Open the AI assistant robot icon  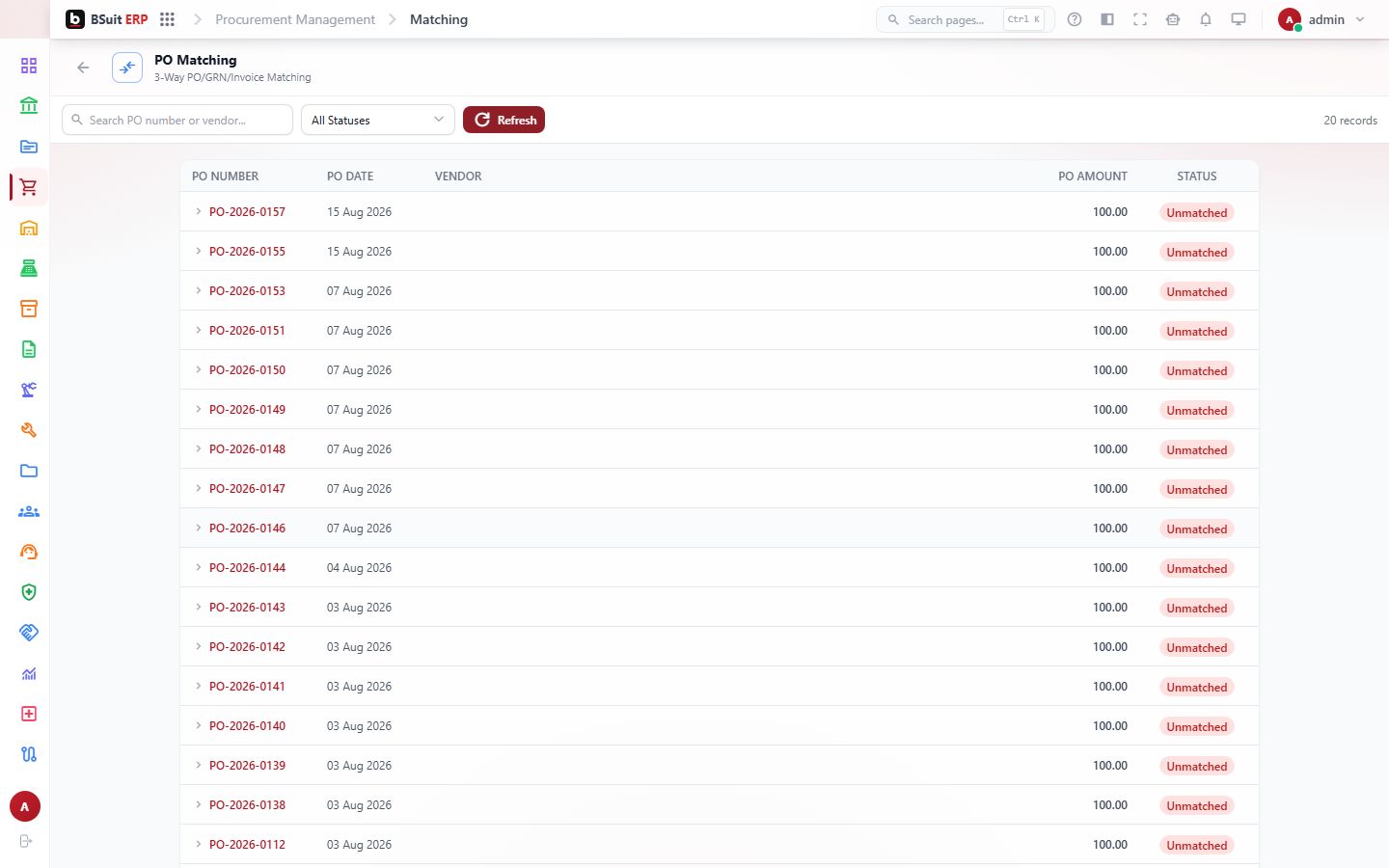[x=1173, y=19]
